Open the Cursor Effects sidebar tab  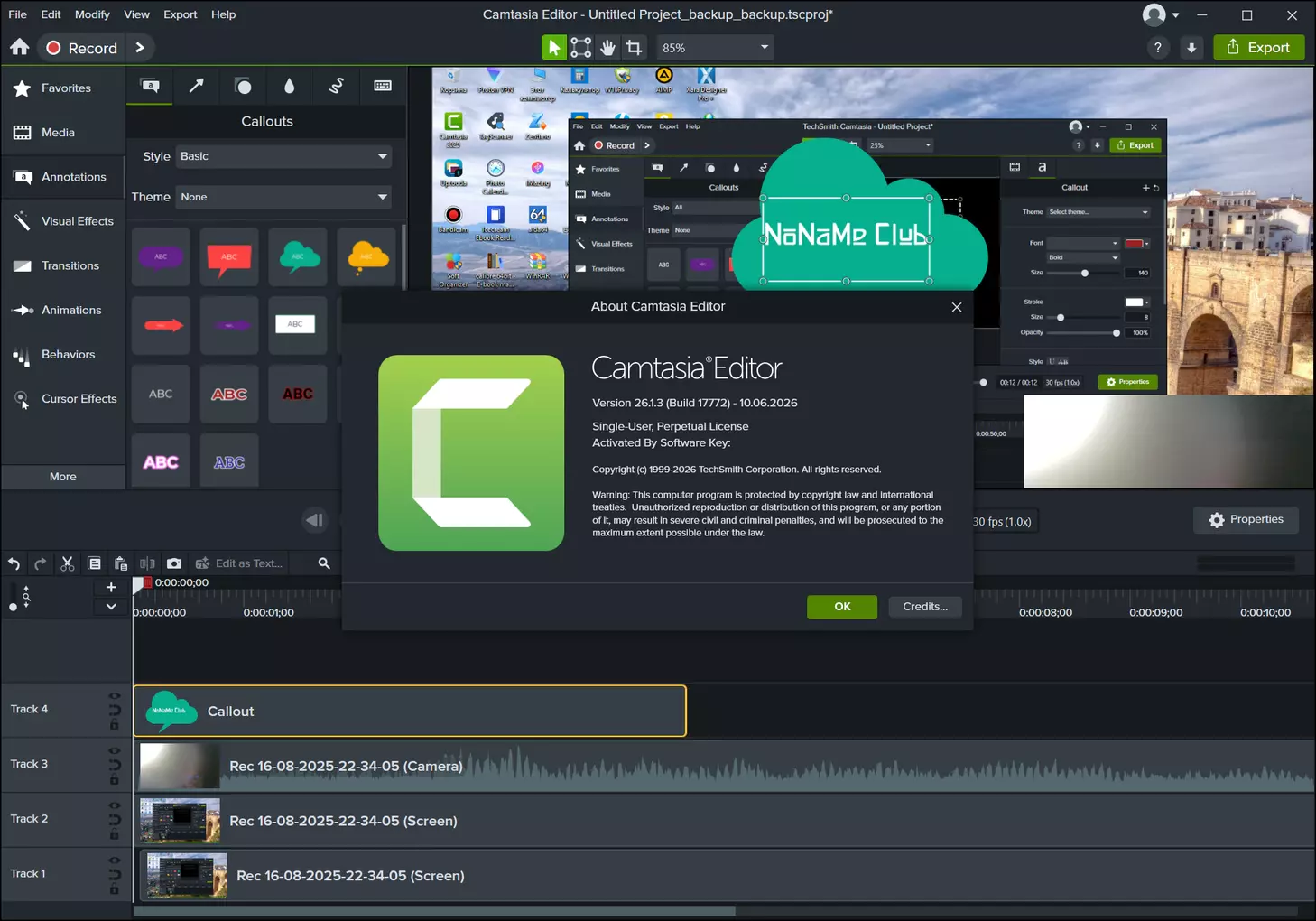pos(63,398)
